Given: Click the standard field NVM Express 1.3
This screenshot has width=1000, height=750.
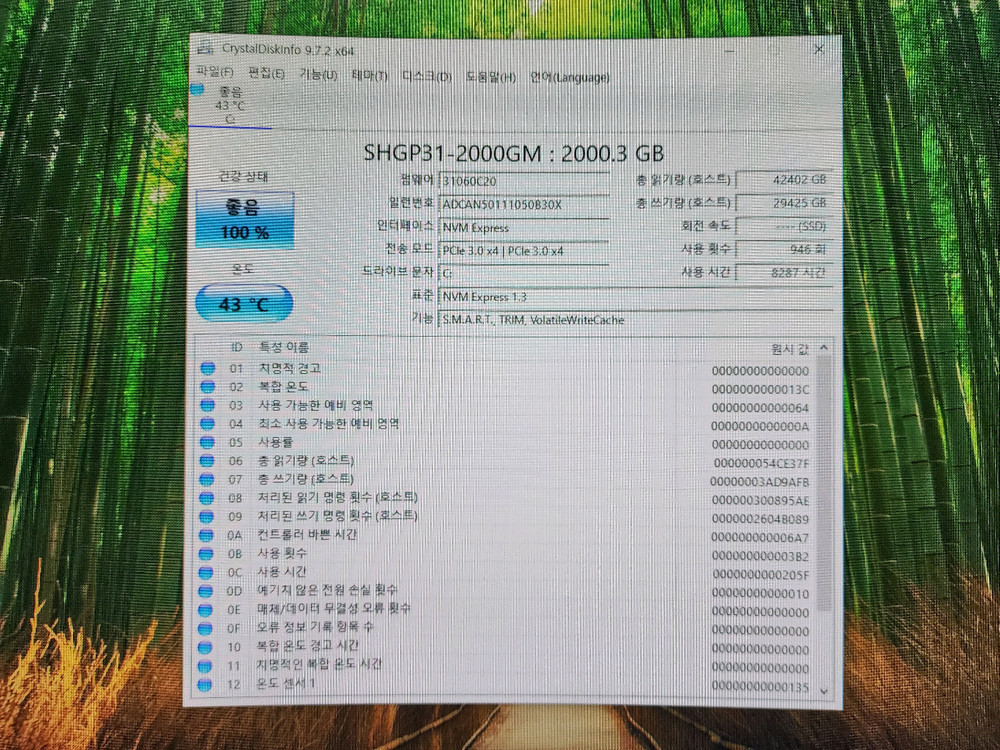Looking at the screenshot, I should click(x=636, y=297).
